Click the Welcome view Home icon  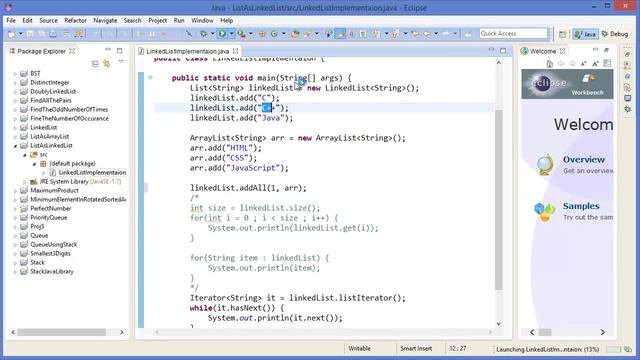pyautogui.click(x=549, y=64)
